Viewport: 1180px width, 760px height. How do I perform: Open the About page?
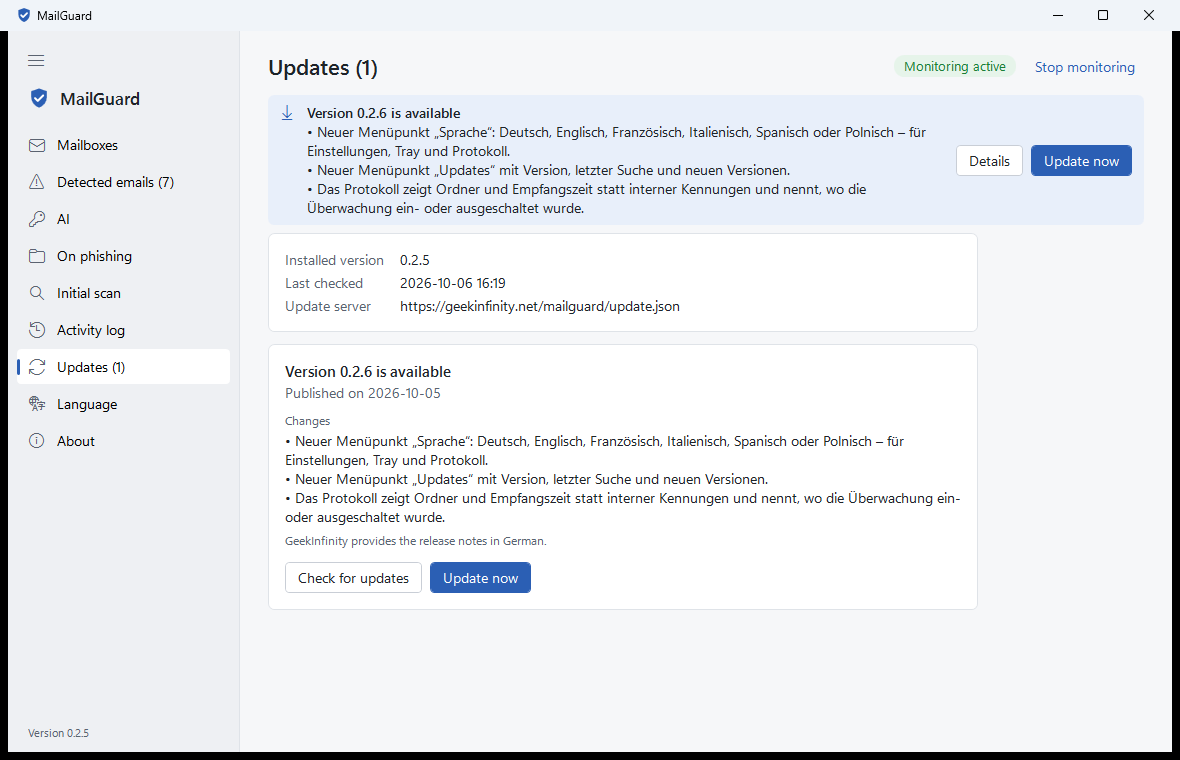pyautogui.click(x=123, y=441)
